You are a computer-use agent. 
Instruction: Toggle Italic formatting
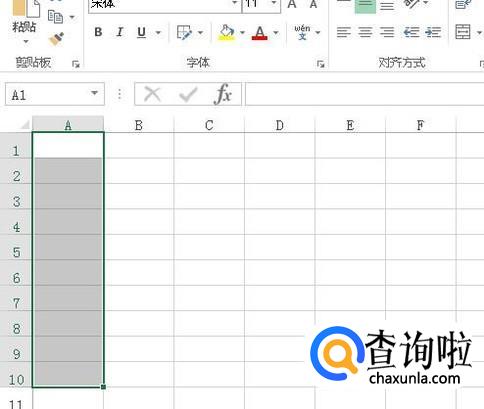click(x=120, y=32)
